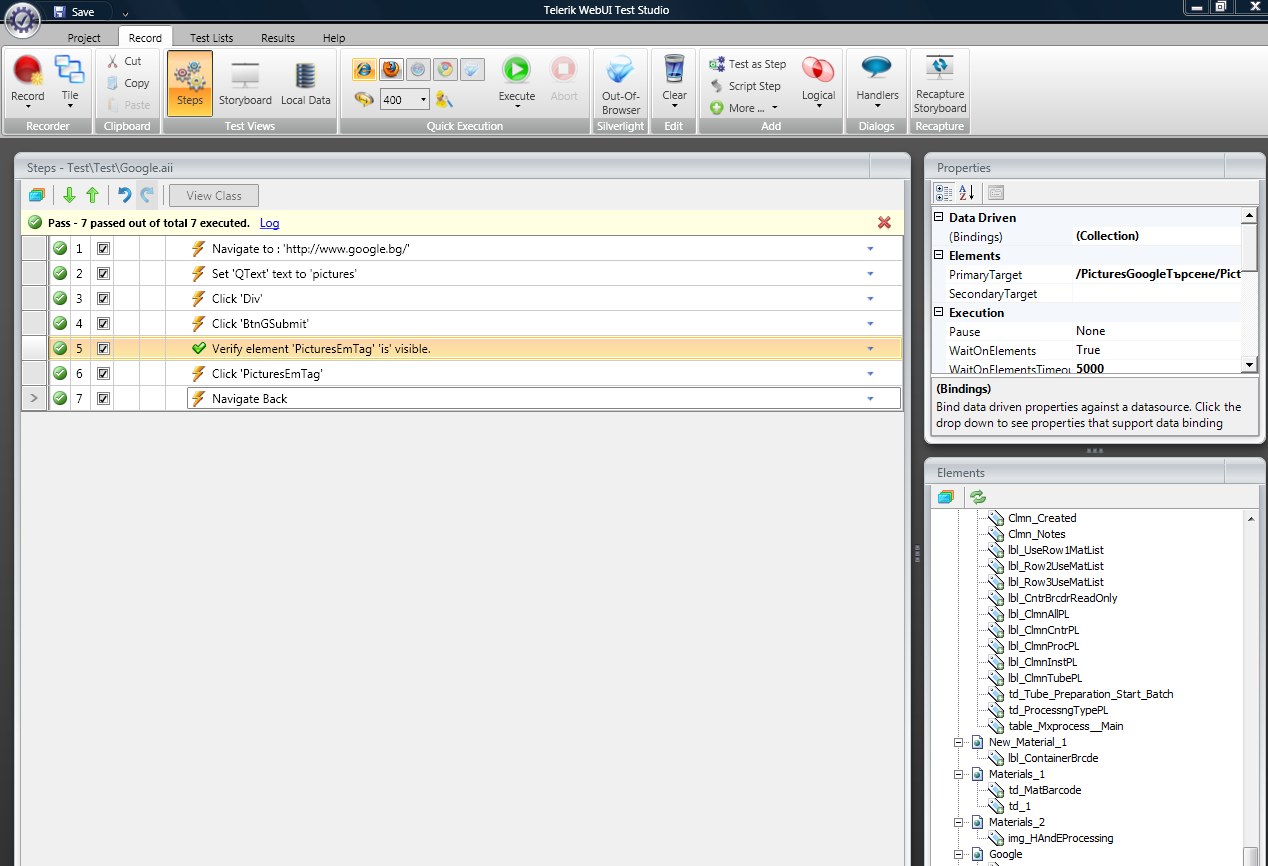The height and width of the screenshot is (866, 1268).
Task: Click the undo arrow in Steps toolbar
Action: tap(124, 195)
